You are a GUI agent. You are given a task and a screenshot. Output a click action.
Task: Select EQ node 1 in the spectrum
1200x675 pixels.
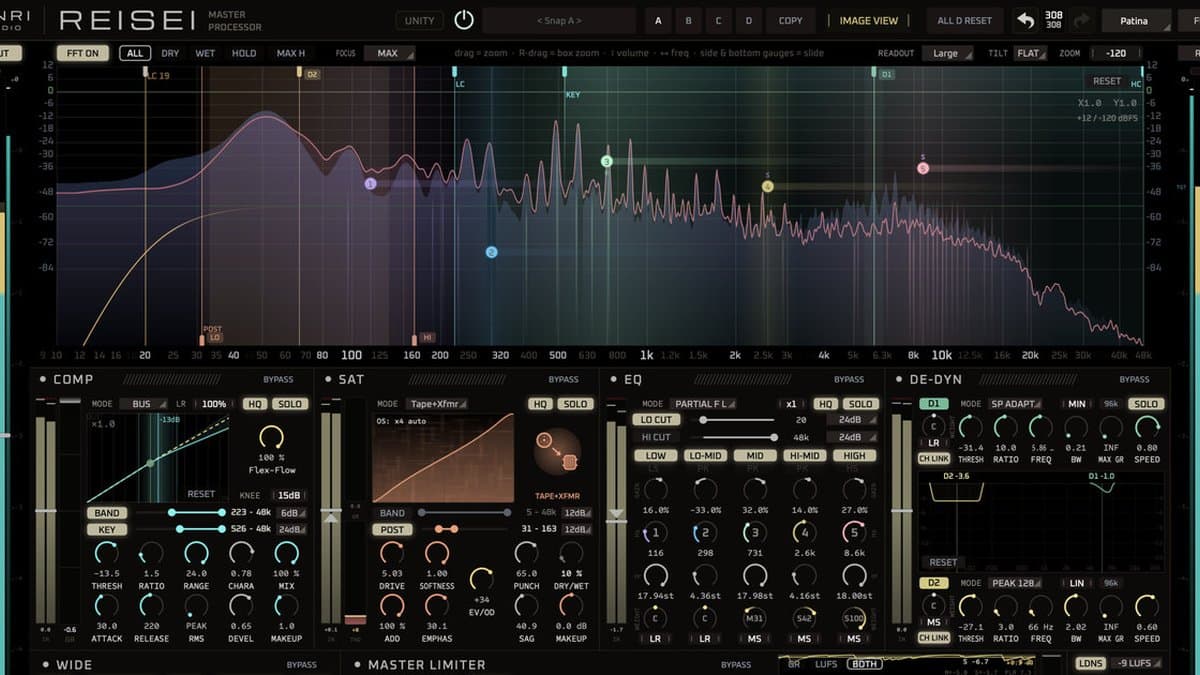(370, 184)
